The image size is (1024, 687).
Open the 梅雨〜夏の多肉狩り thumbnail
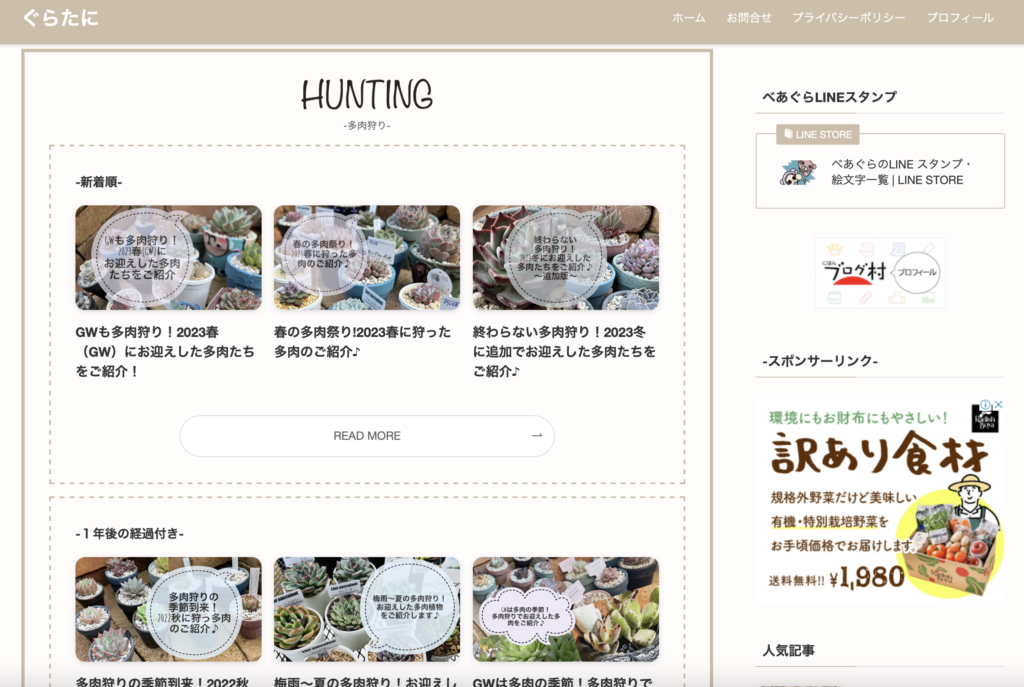click(x=367, y=609)
